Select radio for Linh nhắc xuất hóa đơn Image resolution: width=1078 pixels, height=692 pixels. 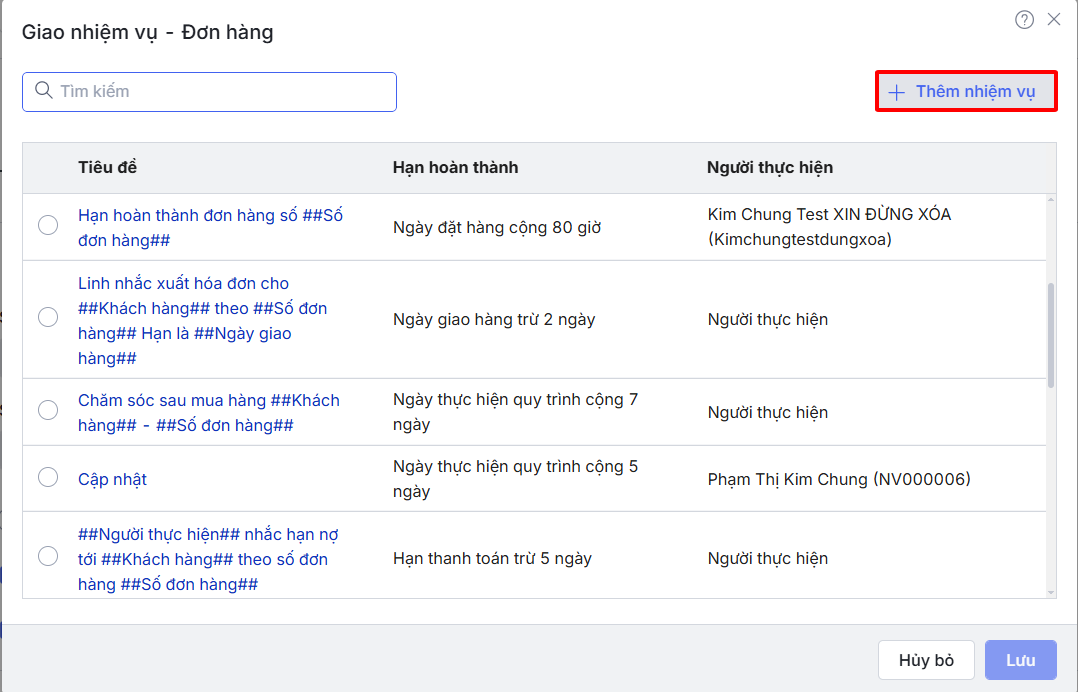pos(48,318)
